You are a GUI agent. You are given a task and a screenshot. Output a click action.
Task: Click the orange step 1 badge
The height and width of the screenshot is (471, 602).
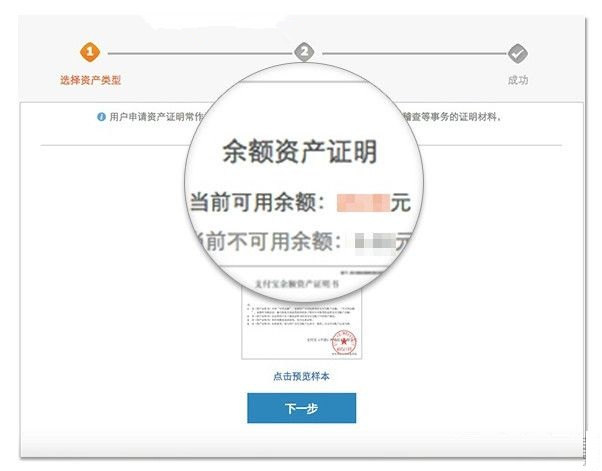click(x=90, y=52)
